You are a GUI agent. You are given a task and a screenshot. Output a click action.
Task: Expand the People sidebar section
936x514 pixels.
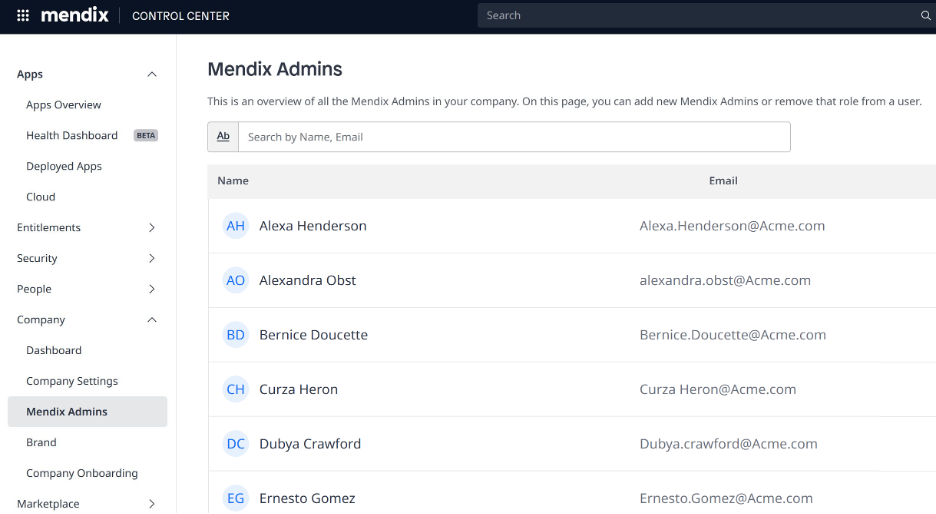(x=152, y=289)
